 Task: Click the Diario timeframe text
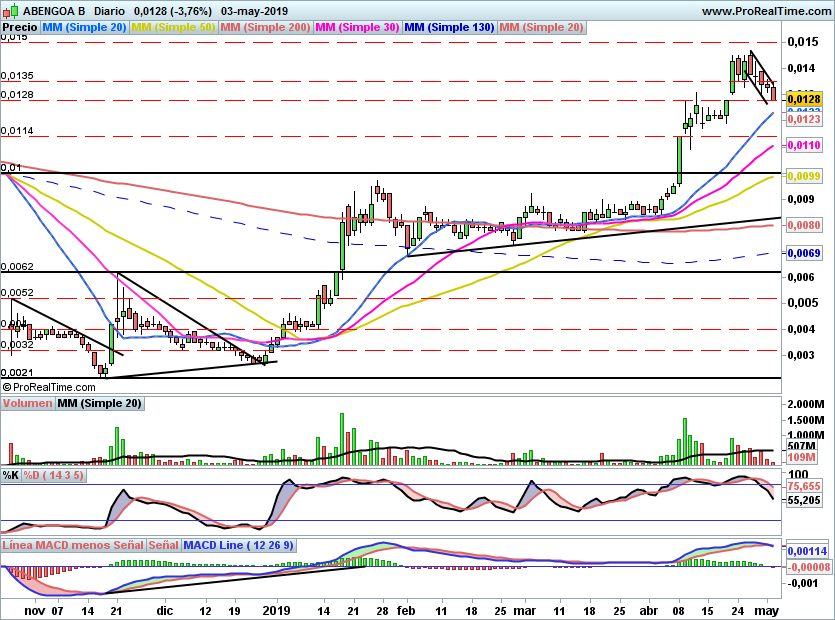pos(109,11)
